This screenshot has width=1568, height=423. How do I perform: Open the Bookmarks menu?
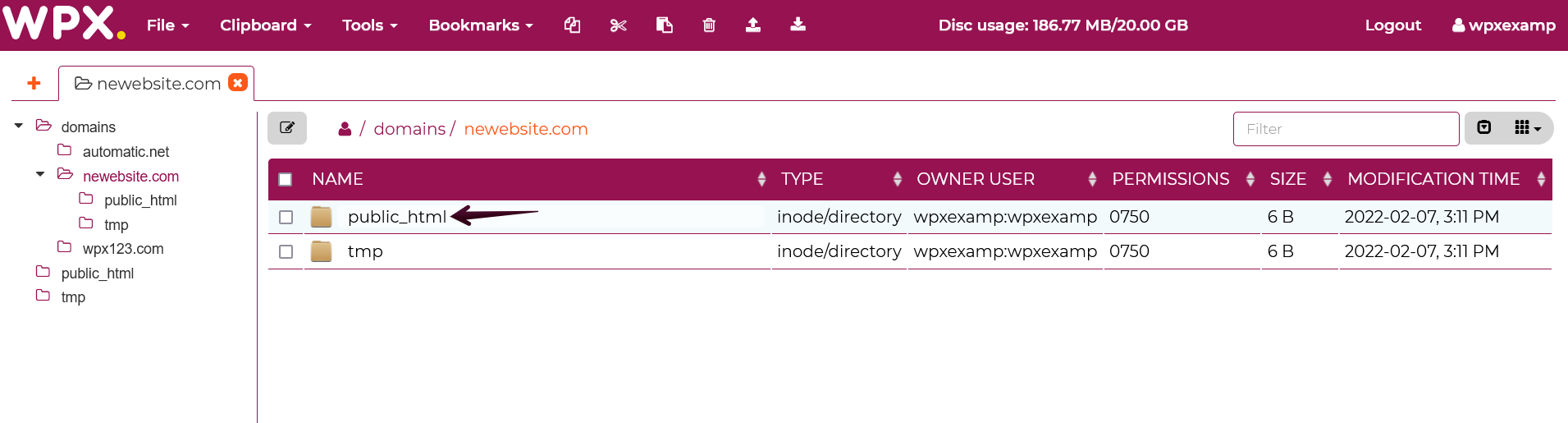(x=480, y=25)
